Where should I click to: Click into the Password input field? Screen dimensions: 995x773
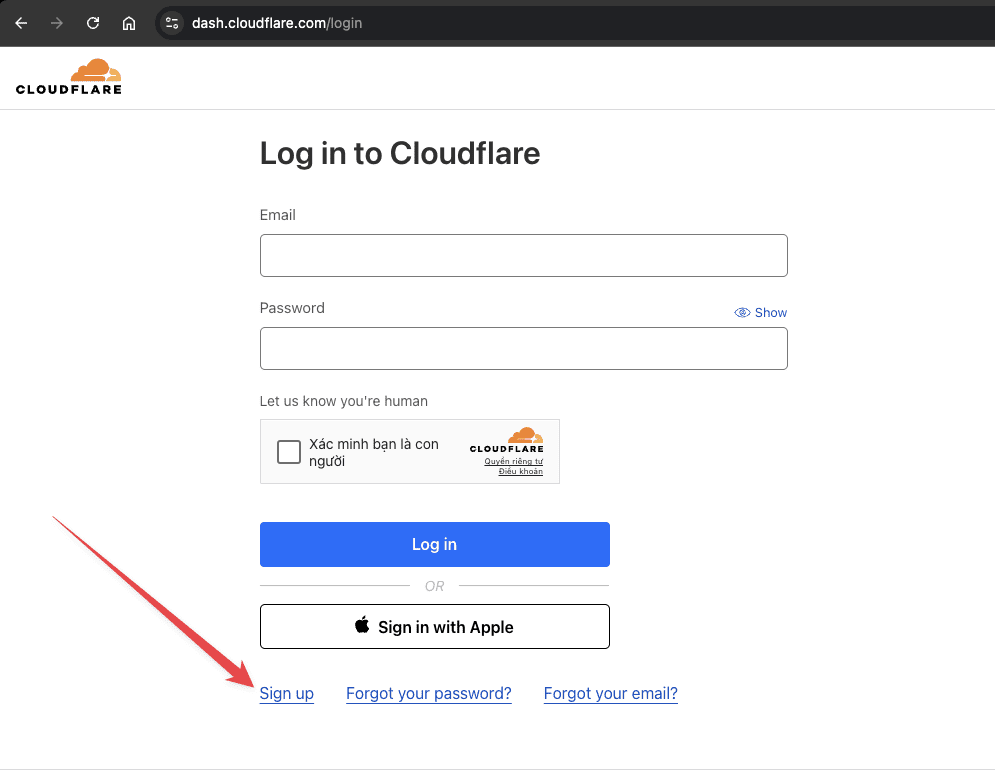(524, 348)
